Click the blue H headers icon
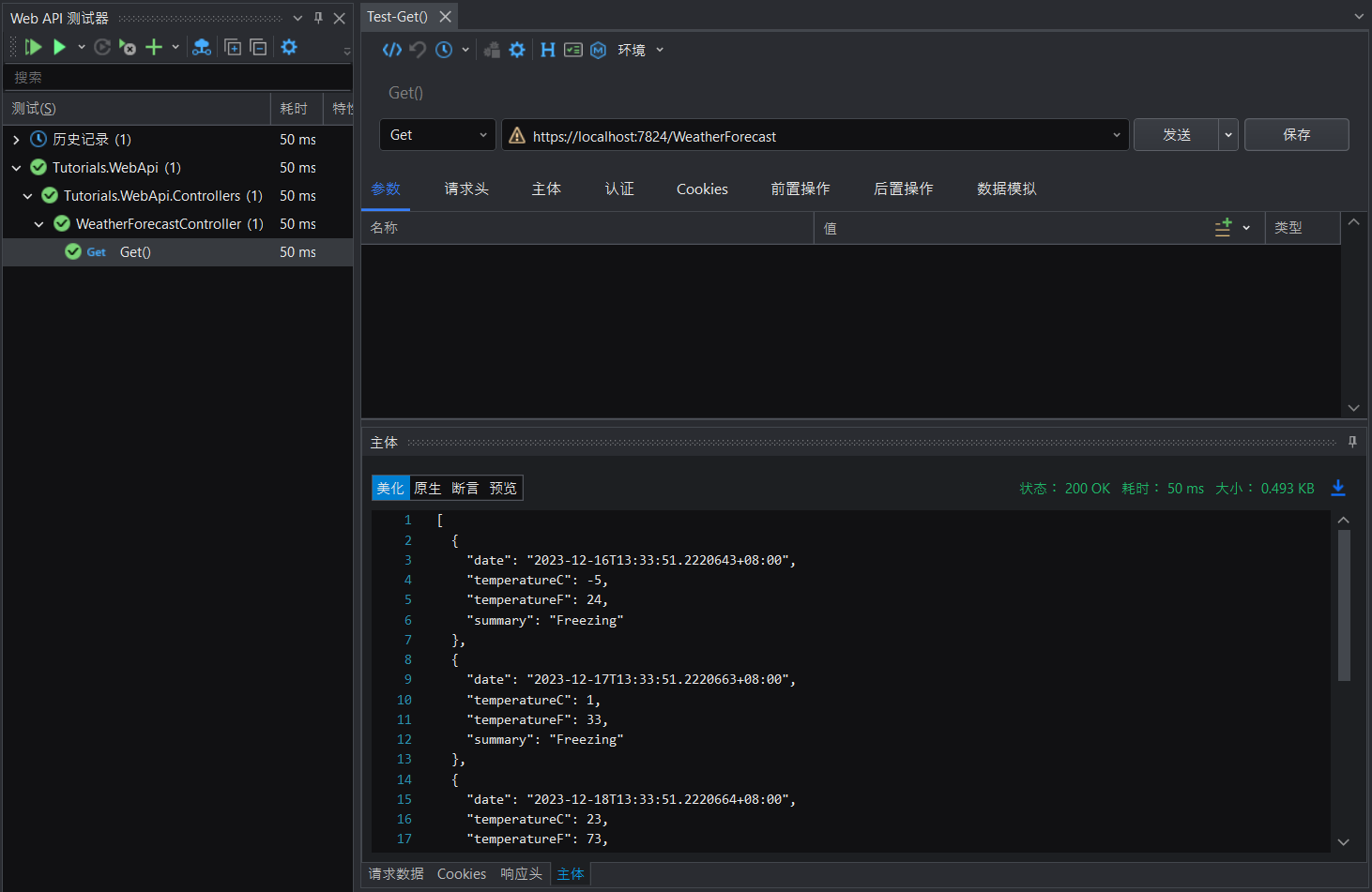The image size is (1372, 892). 548,50
